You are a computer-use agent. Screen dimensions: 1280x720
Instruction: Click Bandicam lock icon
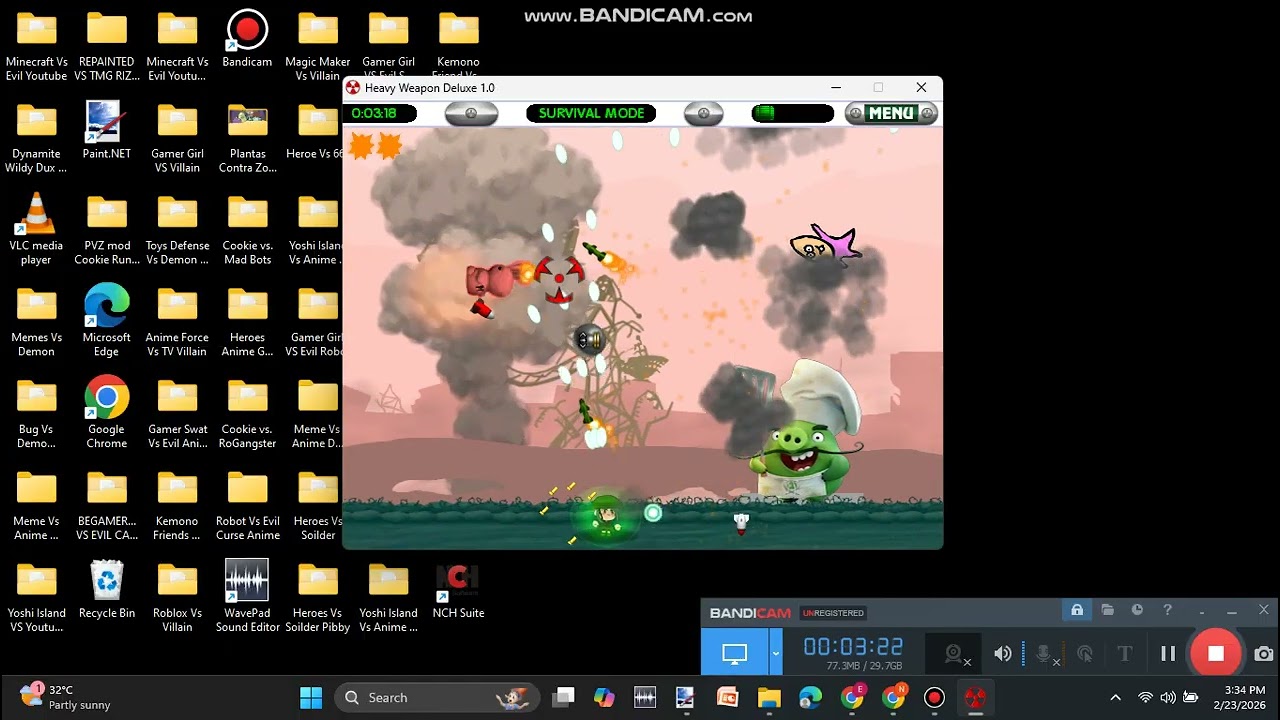click(1077, 610)
